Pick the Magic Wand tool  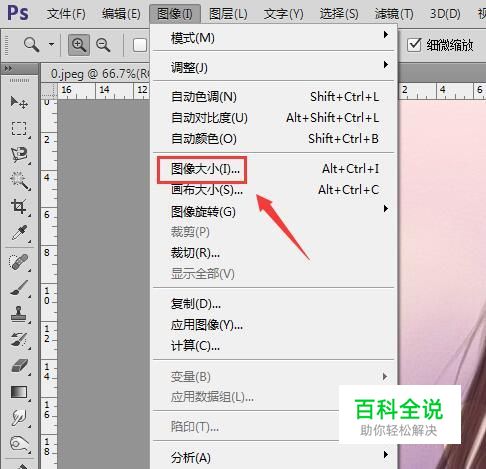pos(19,180)
